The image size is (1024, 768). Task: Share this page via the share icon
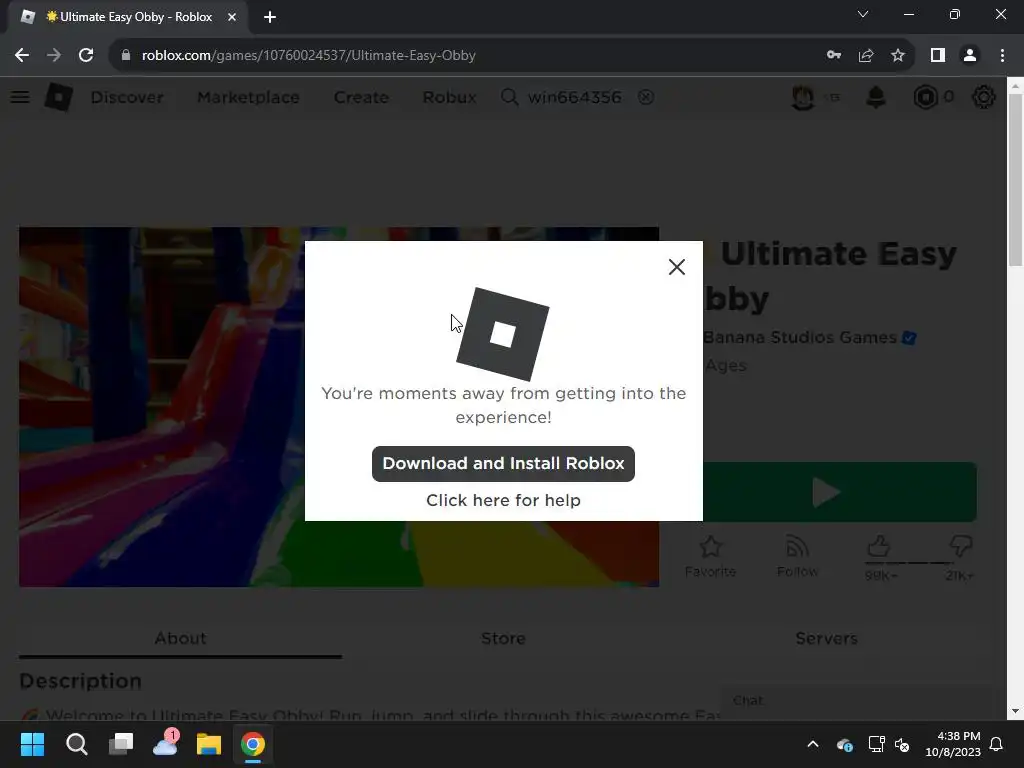click(866, 56)
